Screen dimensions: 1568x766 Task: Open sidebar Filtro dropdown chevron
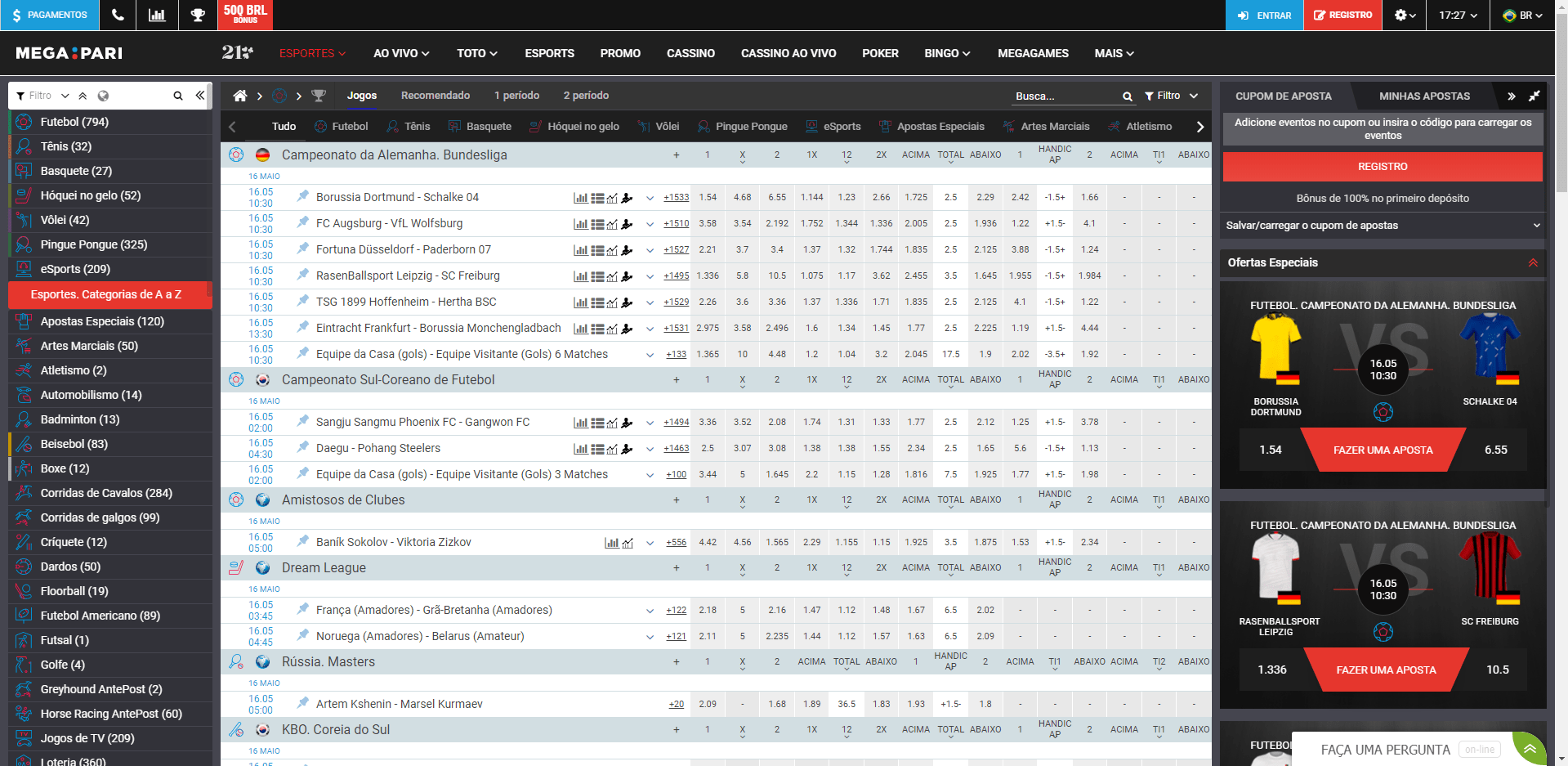click(65, 96)
